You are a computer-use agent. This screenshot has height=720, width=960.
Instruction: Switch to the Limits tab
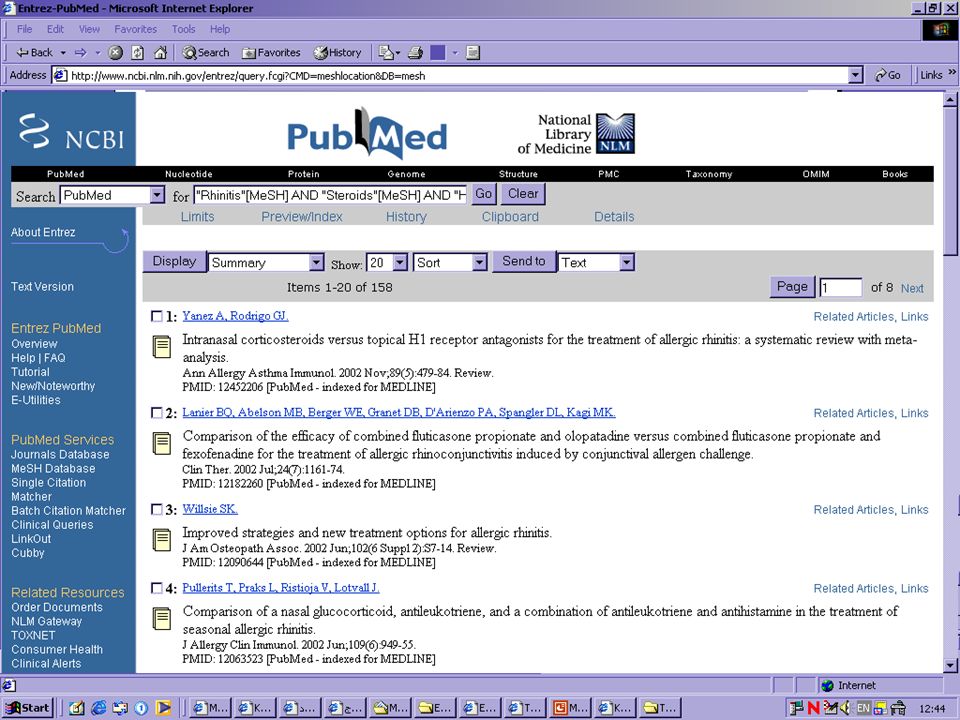point(197,217)
